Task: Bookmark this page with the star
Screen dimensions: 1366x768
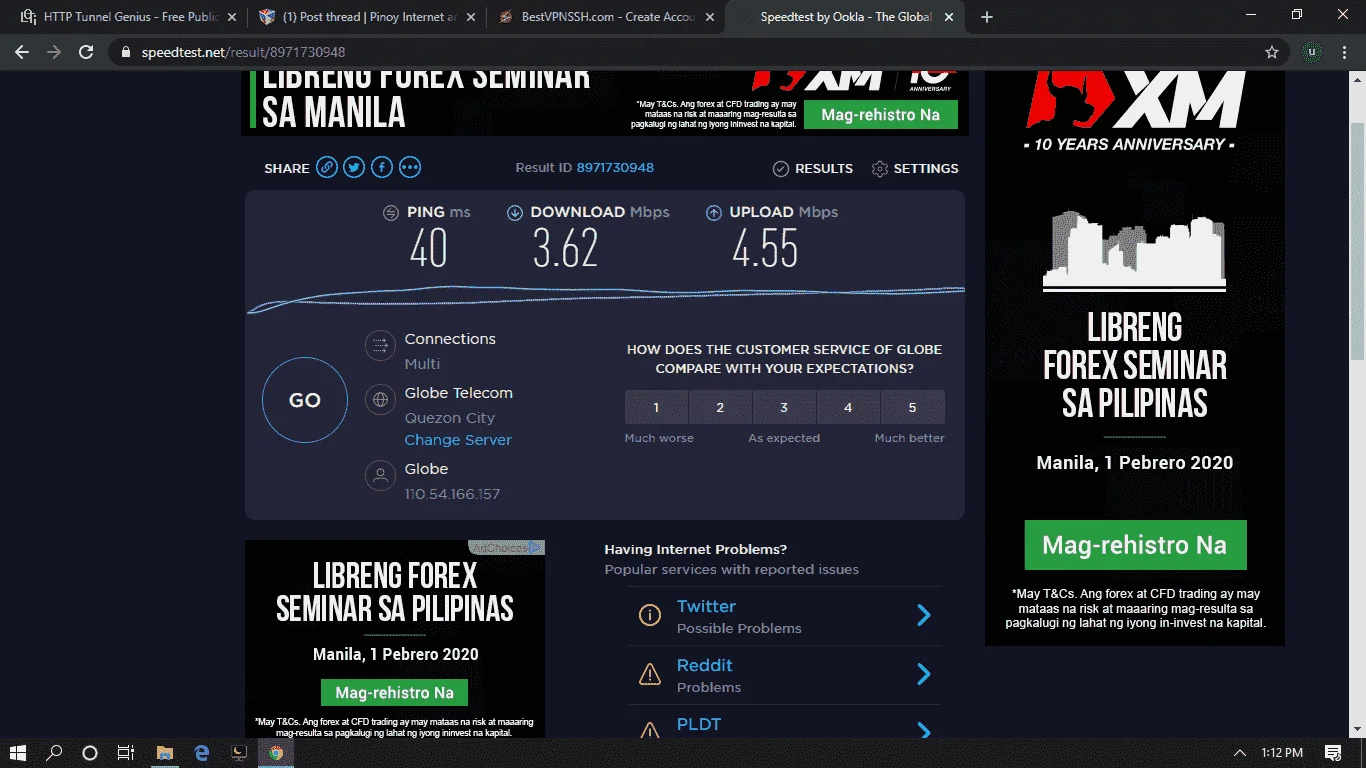Action: [1272, 52]
